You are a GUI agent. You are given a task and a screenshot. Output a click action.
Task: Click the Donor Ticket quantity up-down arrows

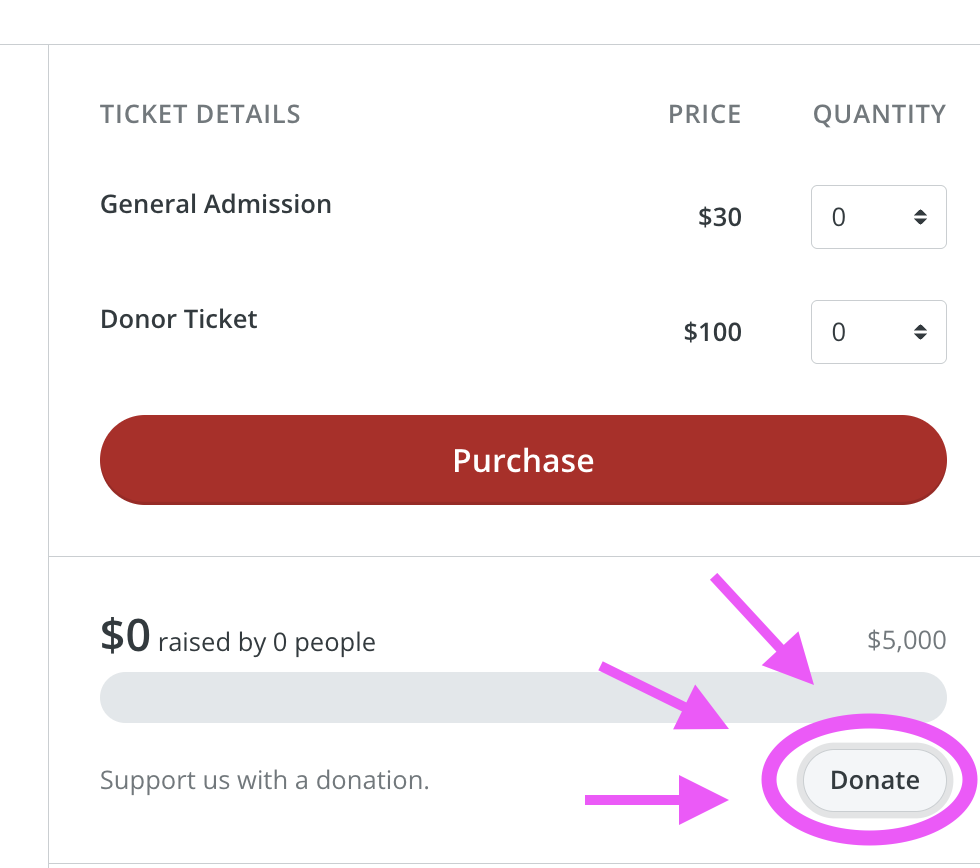(920, 332)
